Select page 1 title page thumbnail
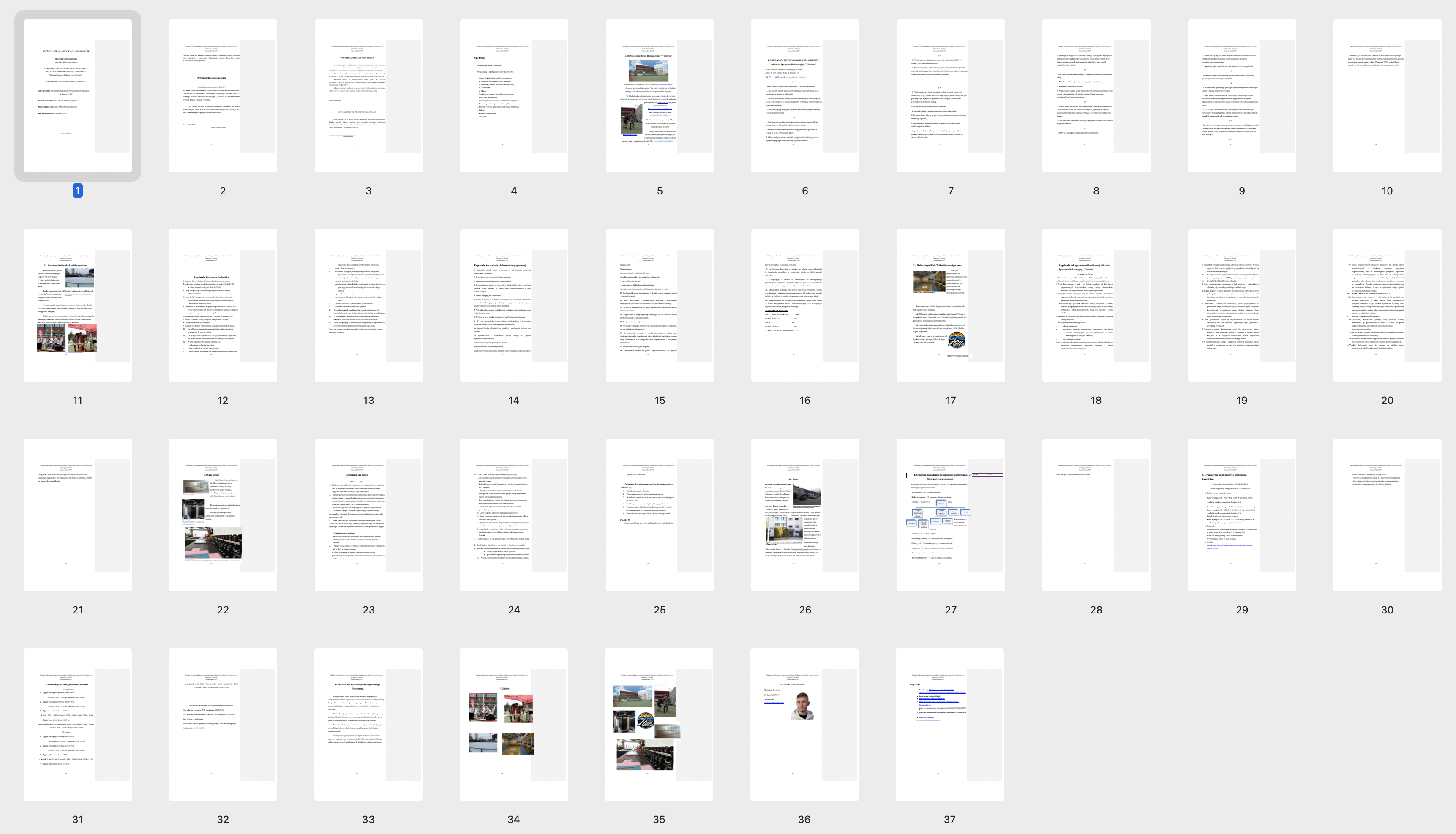The image size is (1456, 834). click(x=77, y=95)
